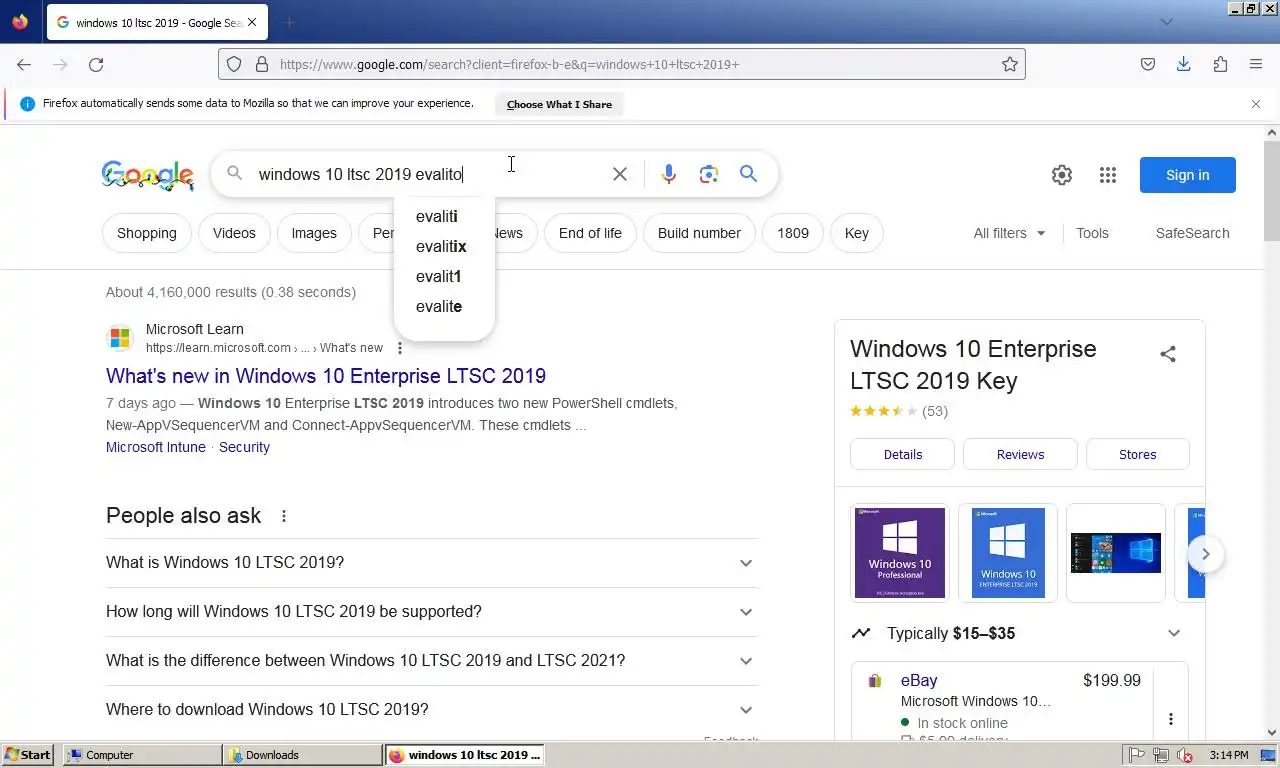
Task: Select the Windows 10 Professional thumbnail
Action: [x=899, y=553]
